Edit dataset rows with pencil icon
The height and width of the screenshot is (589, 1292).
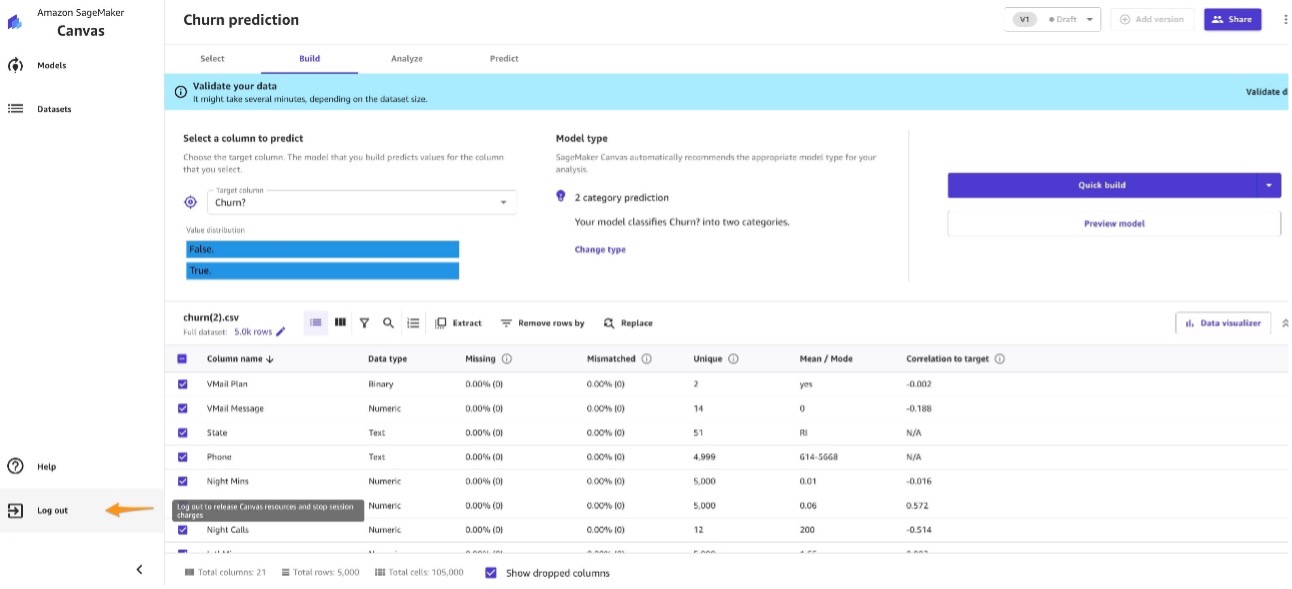(x=281, y=332)
